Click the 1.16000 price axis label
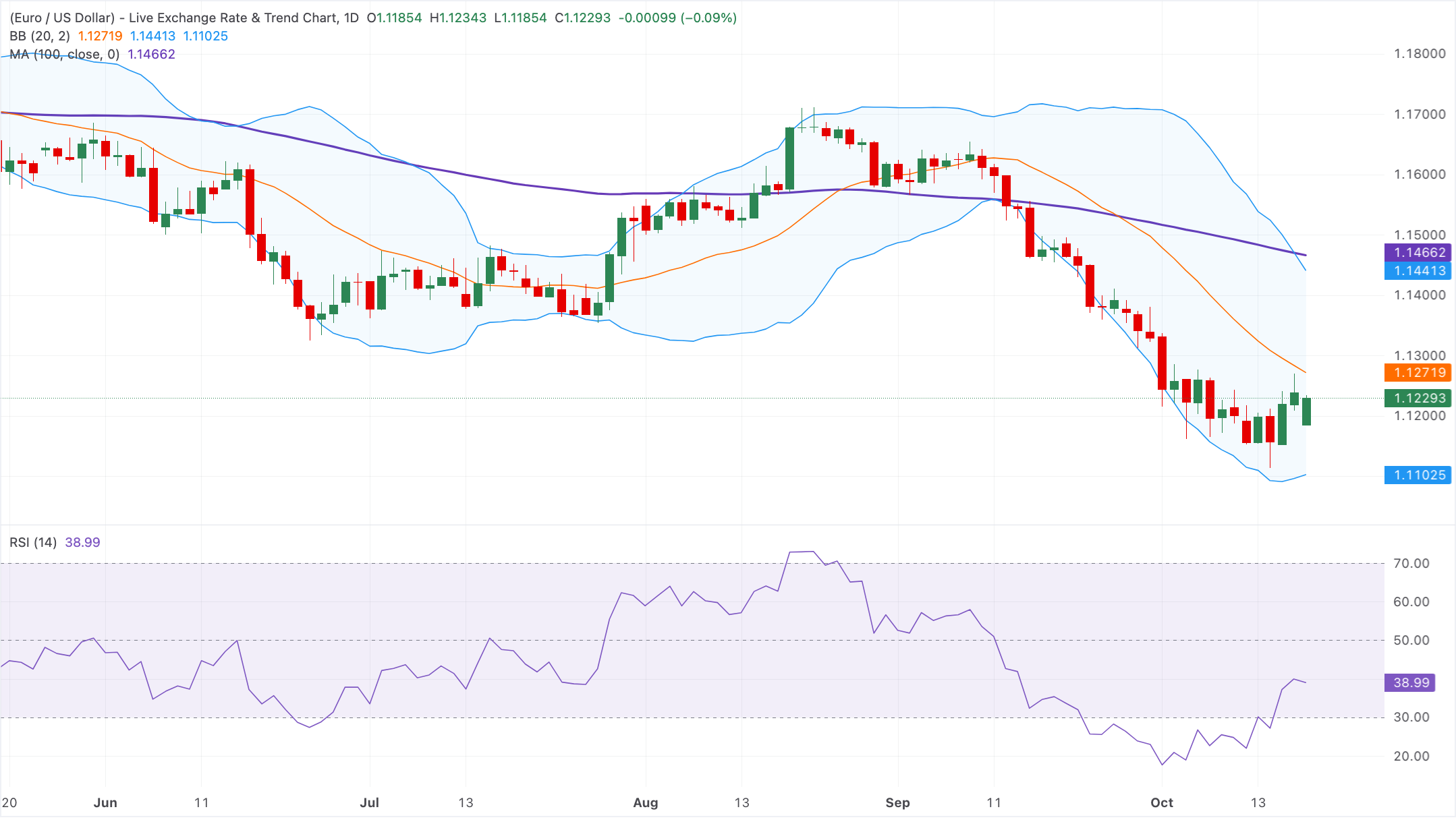This screenshot has width=1456, height=824. coord(1420,174)
